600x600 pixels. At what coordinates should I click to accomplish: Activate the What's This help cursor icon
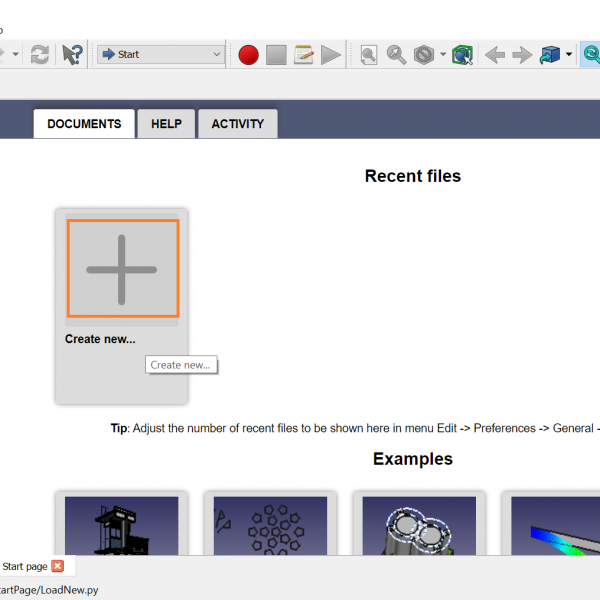pyautogui.click(x=73, y=54)
